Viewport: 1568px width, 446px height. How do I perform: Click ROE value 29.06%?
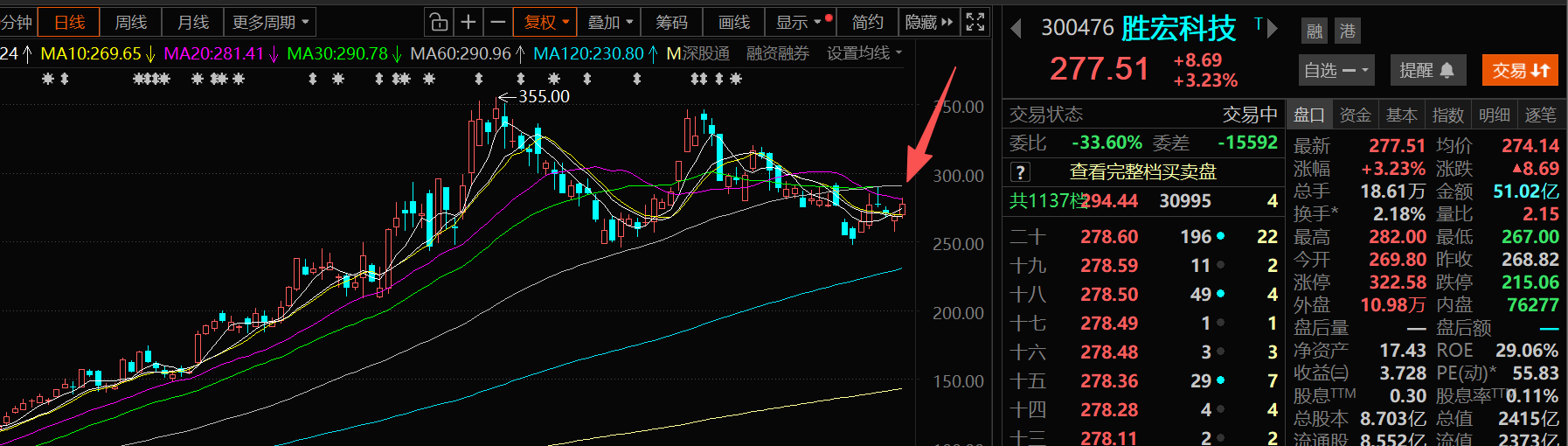(x=1527, y=351)
